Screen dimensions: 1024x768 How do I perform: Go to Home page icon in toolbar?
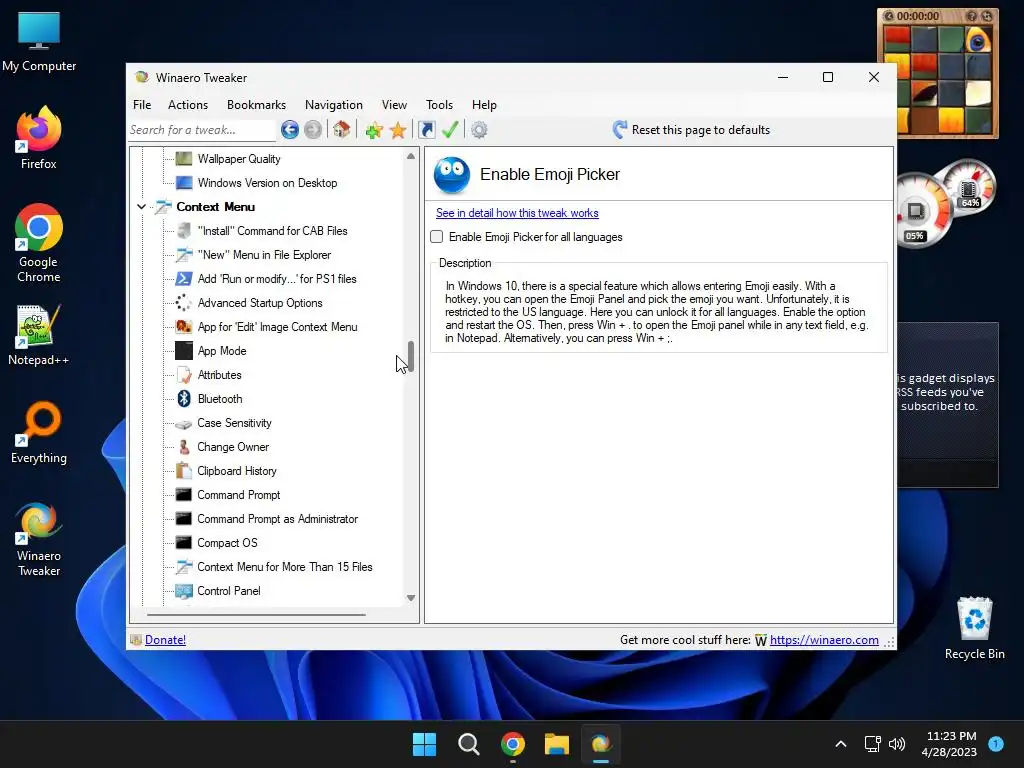[x=342, y=129]
